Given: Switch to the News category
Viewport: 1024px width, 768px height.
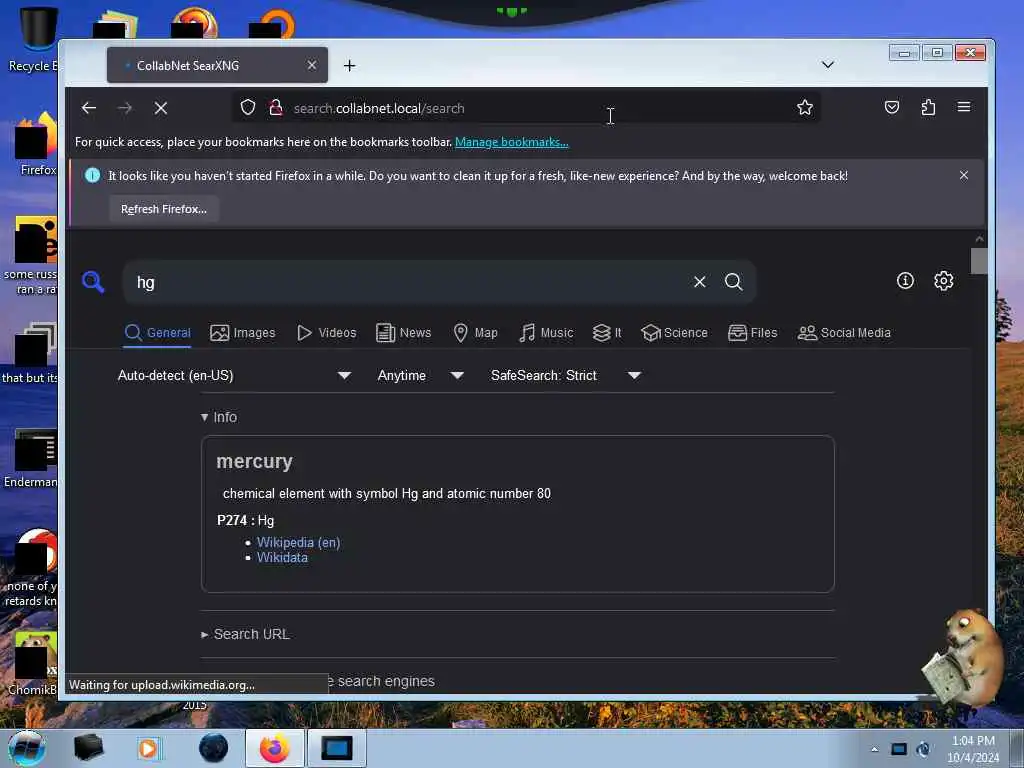Looking at the screenshot, I should click(404, 332).
